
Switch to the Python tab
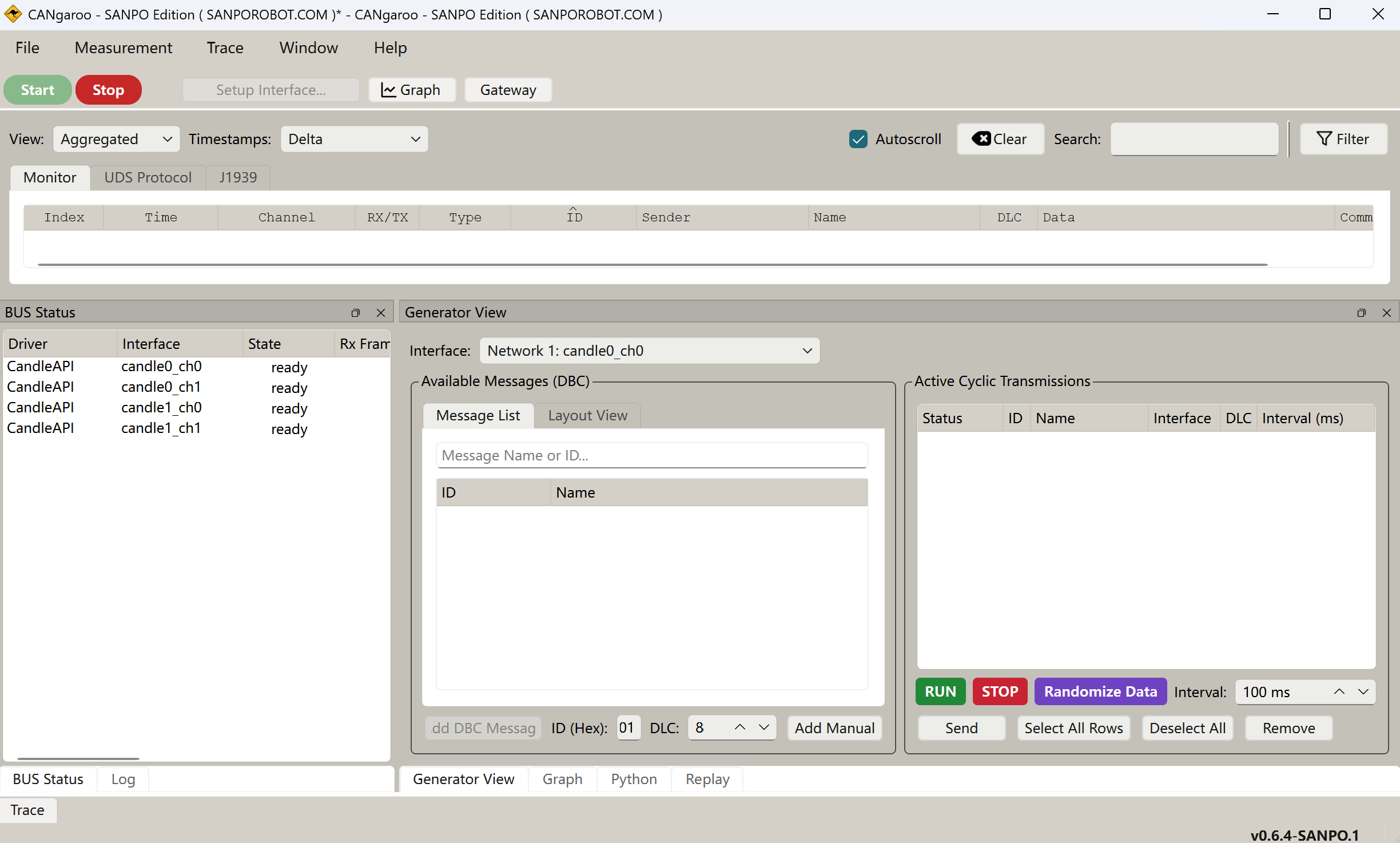634,780
